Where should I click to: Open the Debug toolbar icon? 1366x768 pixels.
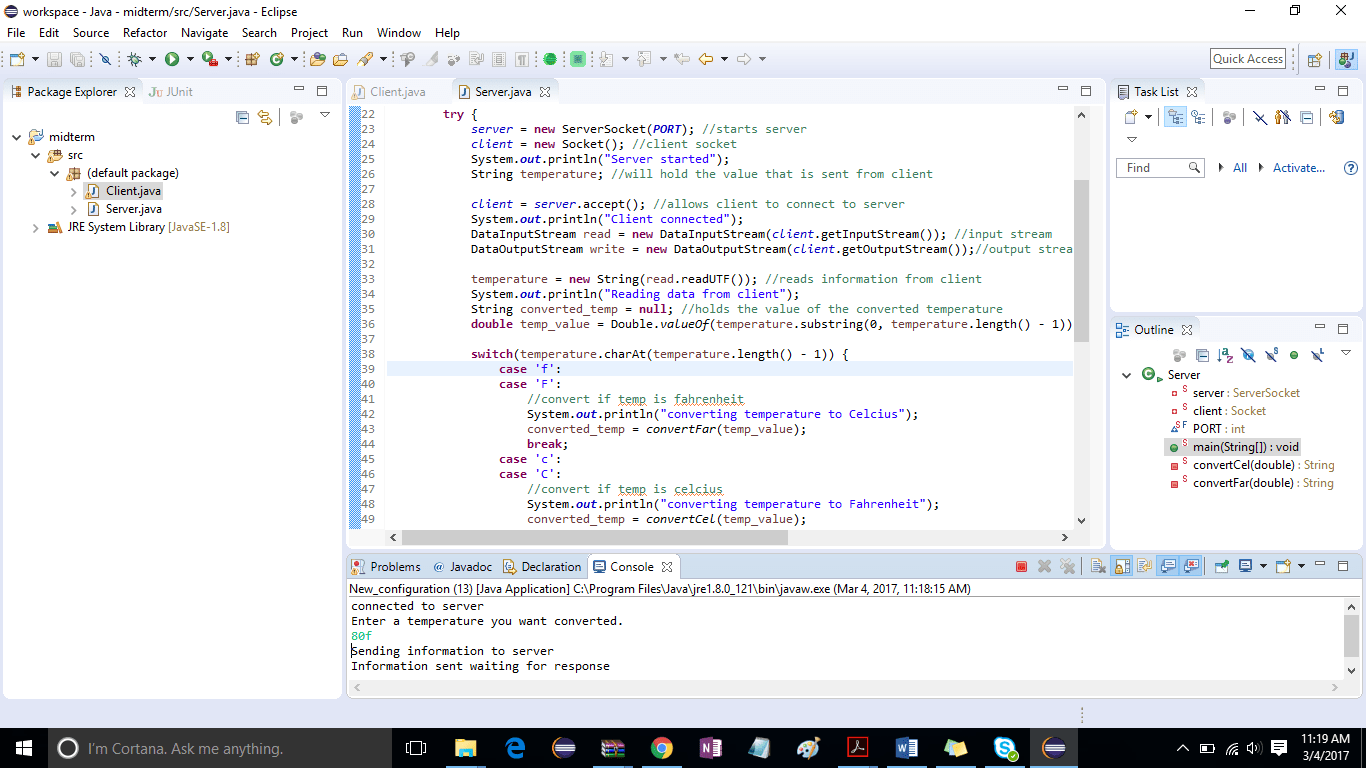(x=136, y=59)
